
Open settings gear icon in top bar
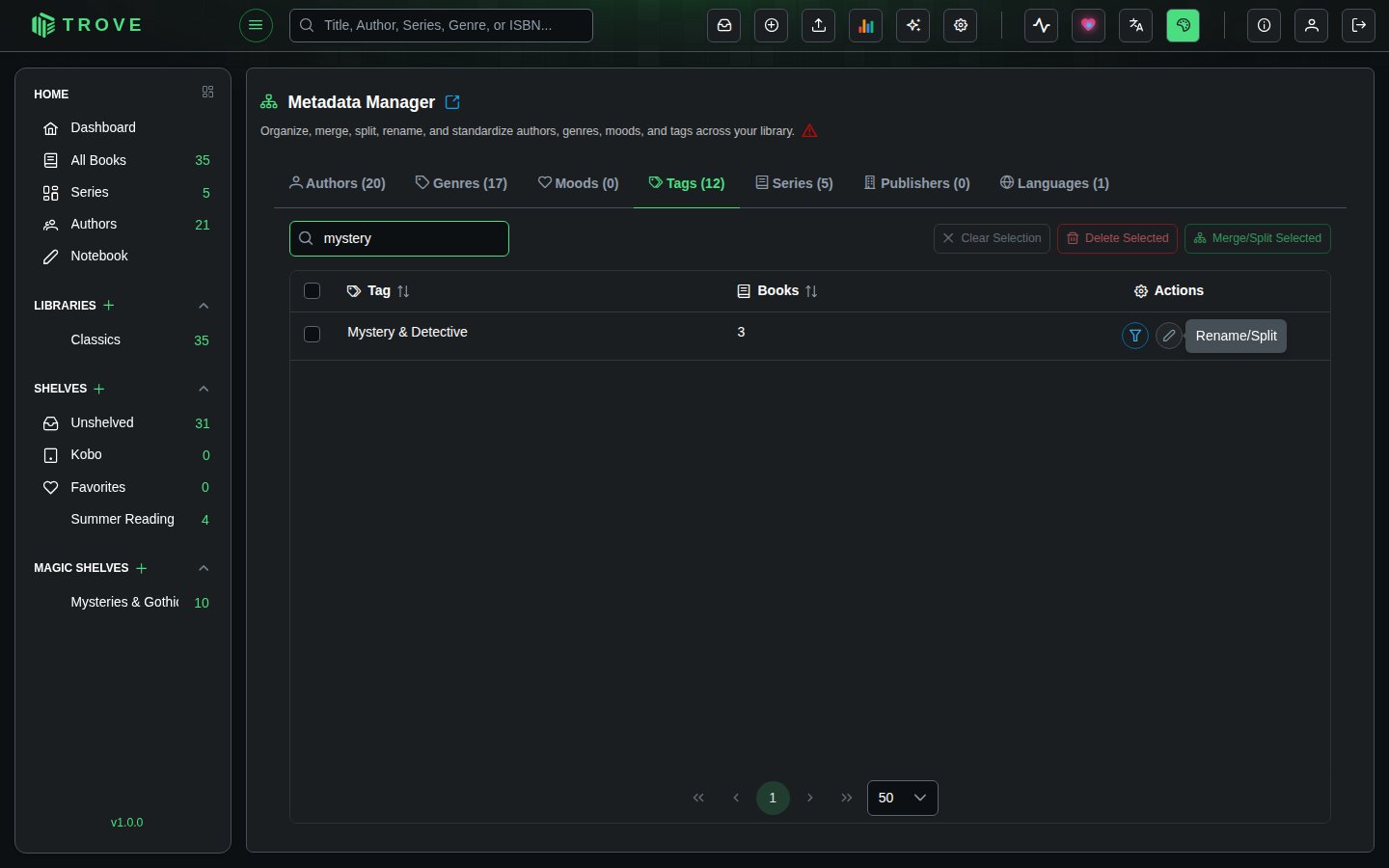961,25
